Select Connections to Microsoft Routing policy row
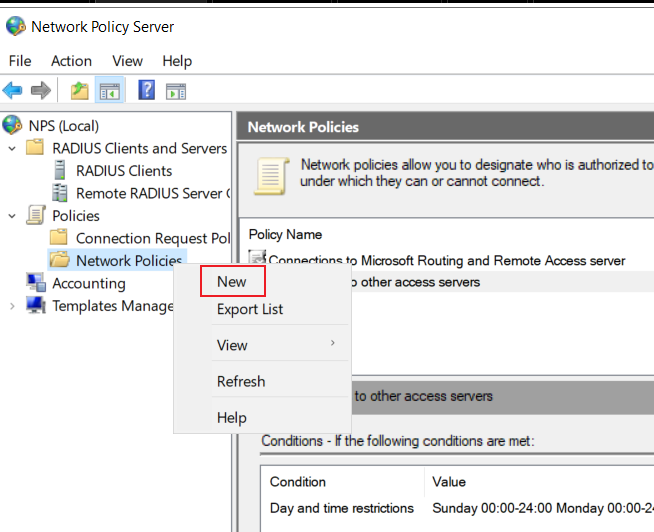 click(x=447, y=260)
